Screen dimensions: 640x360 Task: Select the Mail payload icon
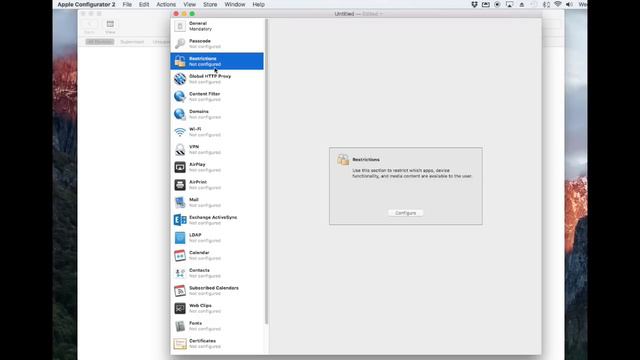coord(180,202)
